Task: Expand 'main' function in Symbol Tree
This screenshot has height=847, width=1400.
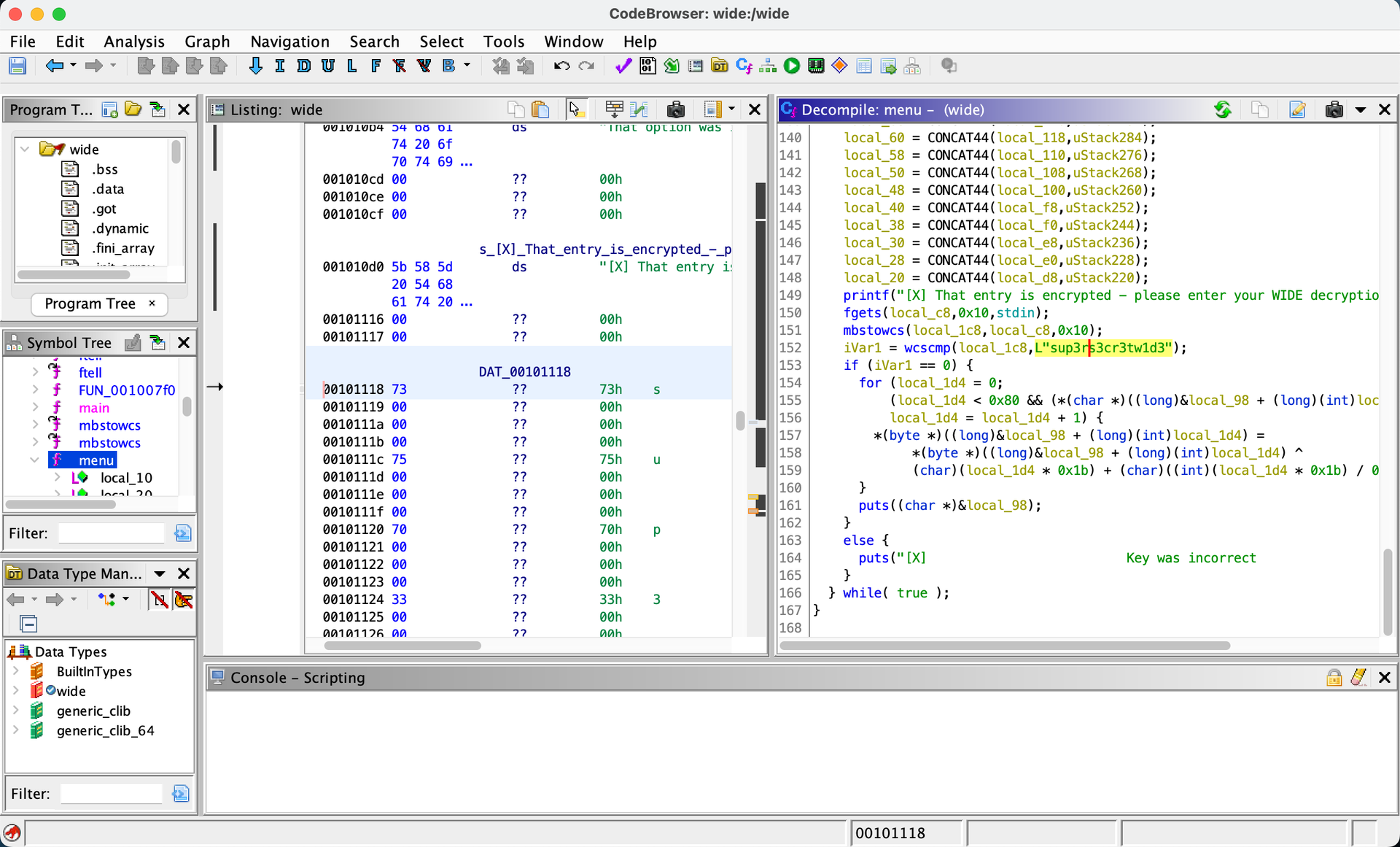Action: (x=35, y=408)
